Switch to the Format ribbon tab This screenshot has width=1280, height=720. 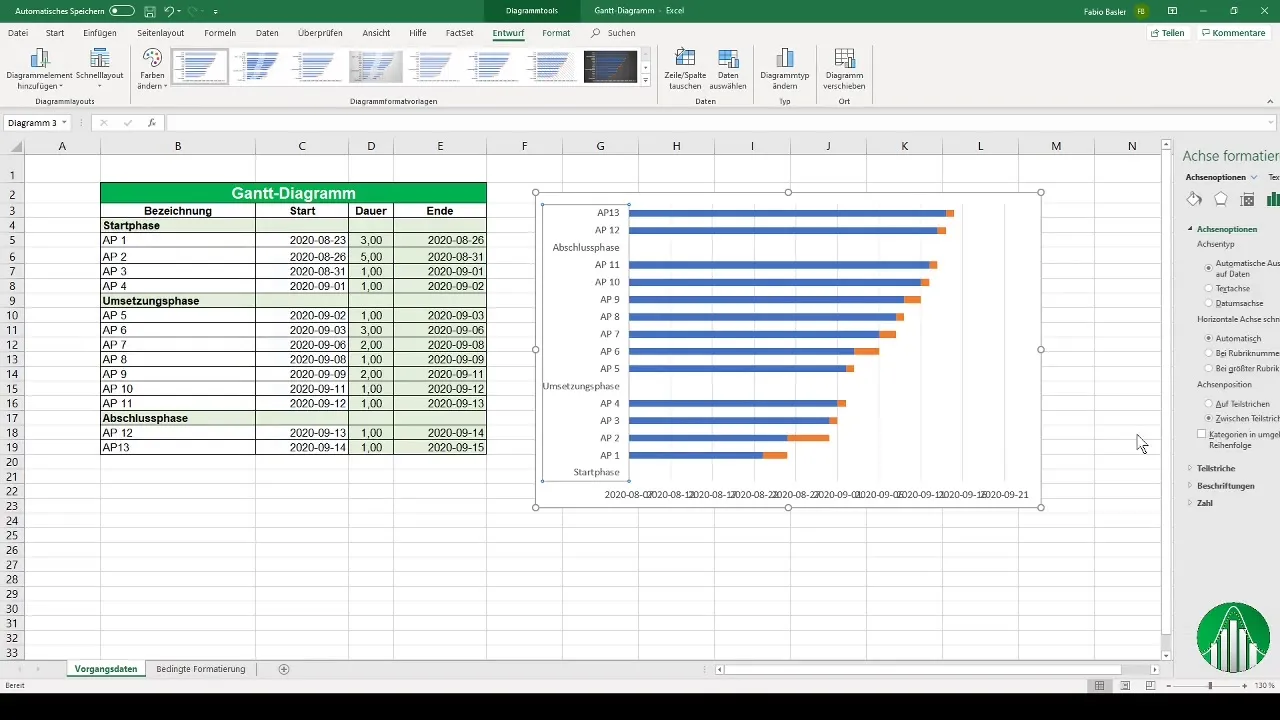[x=556, y=33]
